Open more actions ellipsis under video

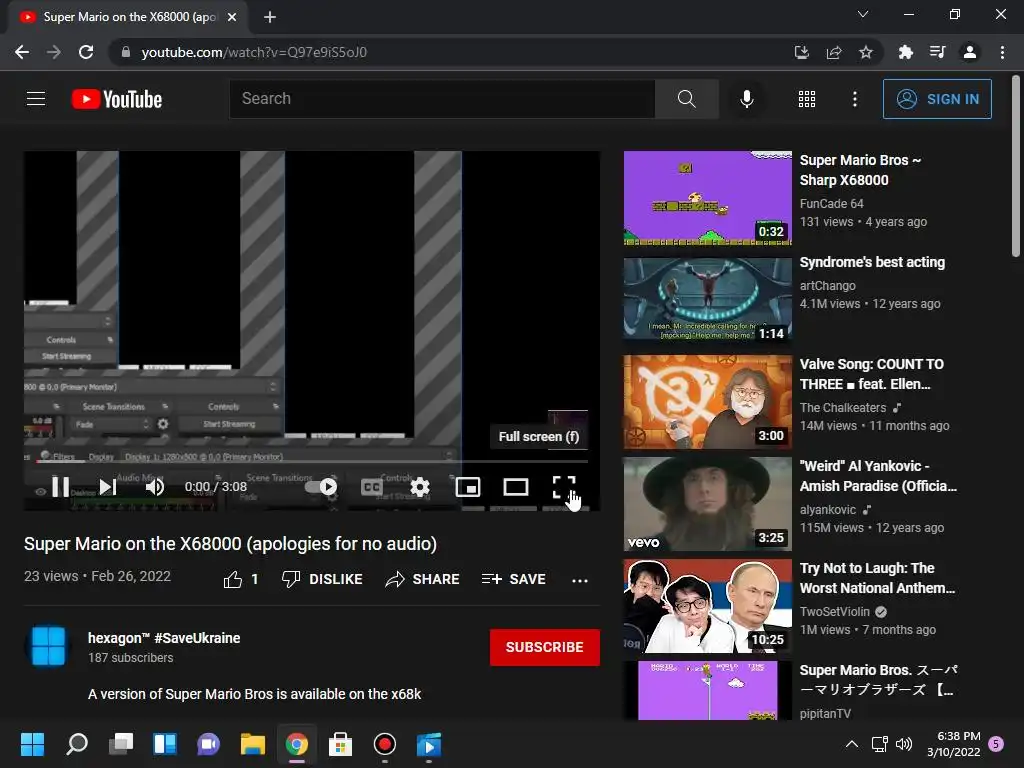[x=580, y=580]
